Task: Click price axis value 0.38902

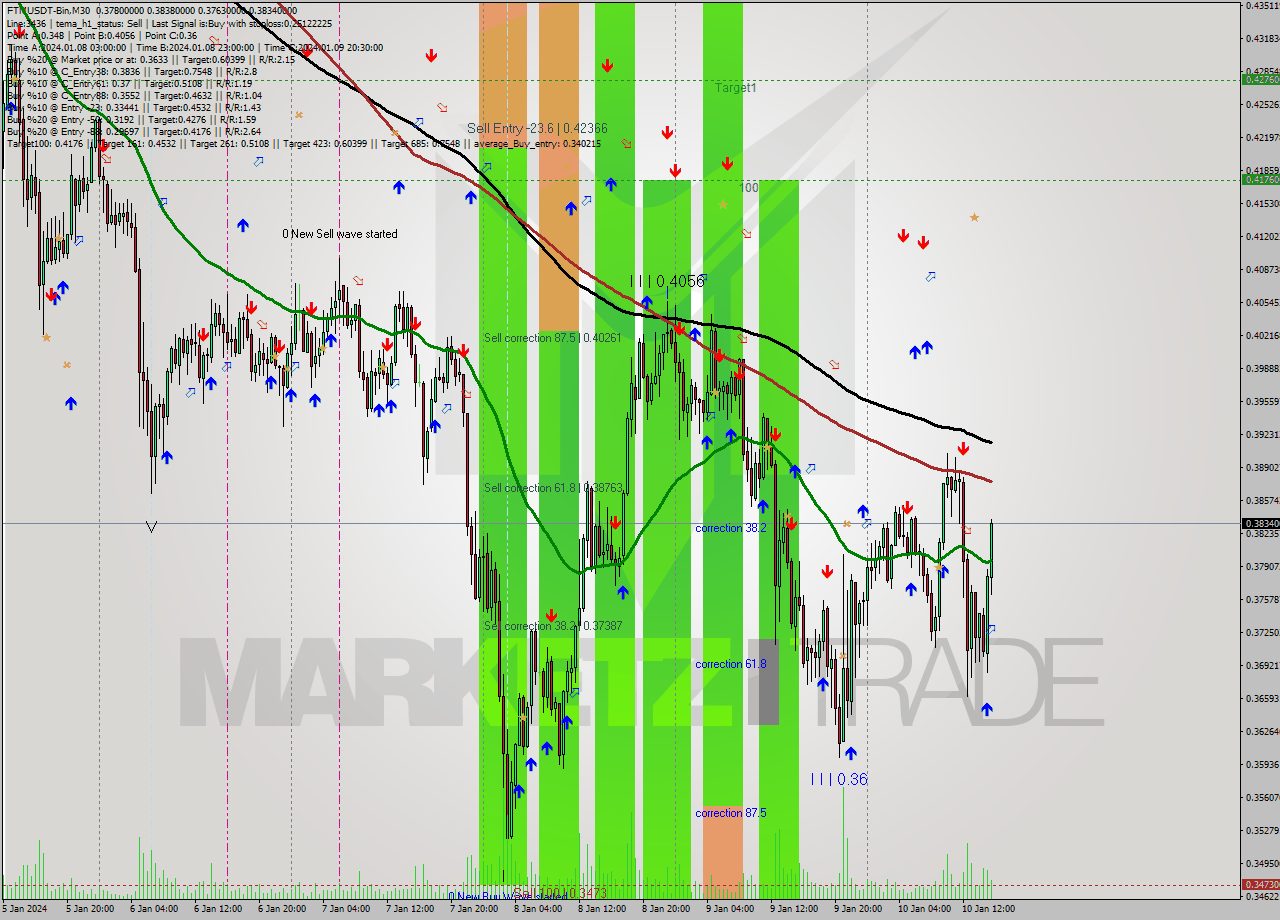Action: coord(1262,468)
